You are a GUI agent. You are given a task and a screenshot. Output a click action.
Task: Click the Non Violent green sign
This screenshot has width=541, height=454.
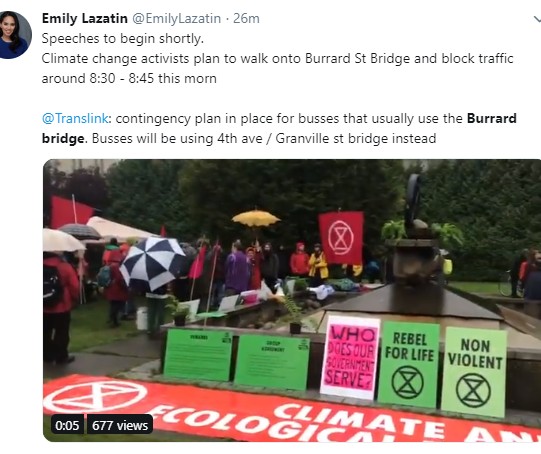click(x=474, y=372)
